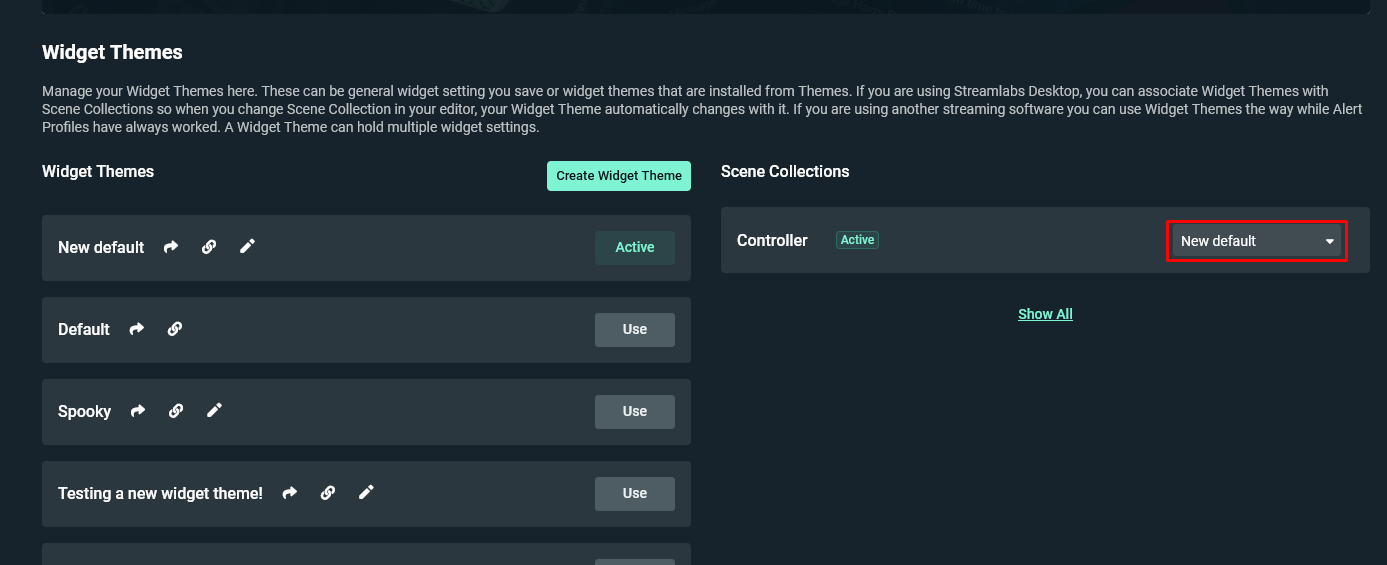Edit the New default theme with the pencil icon
This screenshot has width=1387, height=565.
[x=248, y=246]
